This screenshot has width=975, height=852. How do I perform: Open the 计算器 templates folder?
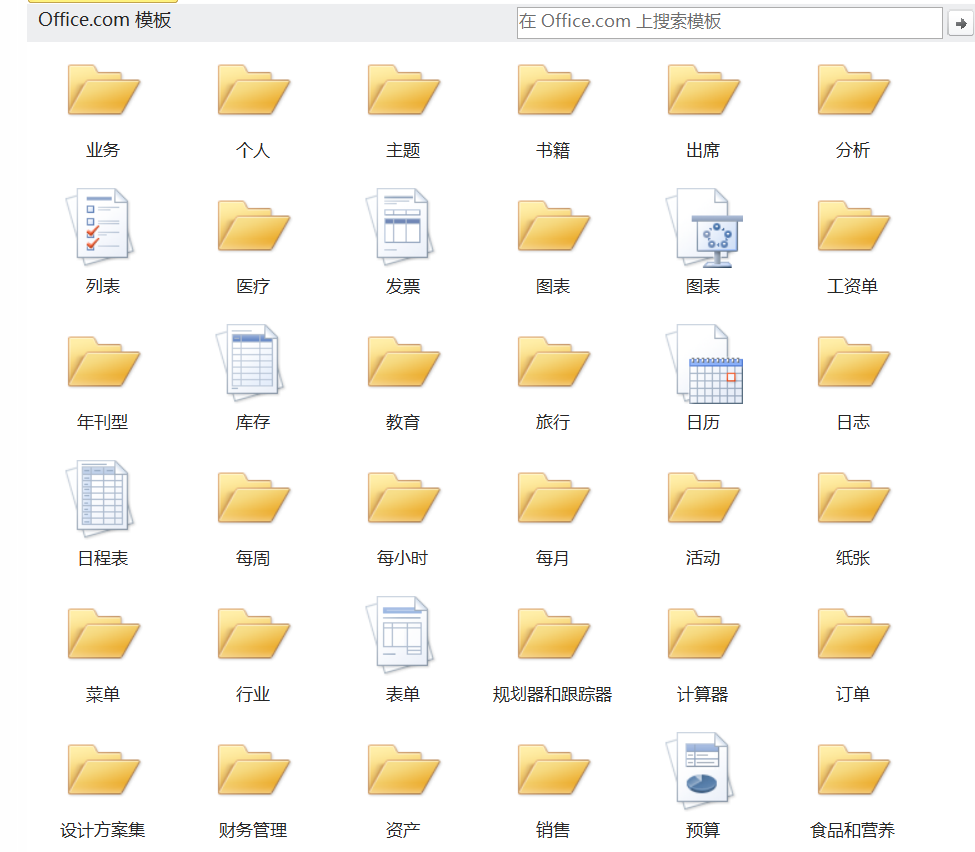tap(703, 635)
